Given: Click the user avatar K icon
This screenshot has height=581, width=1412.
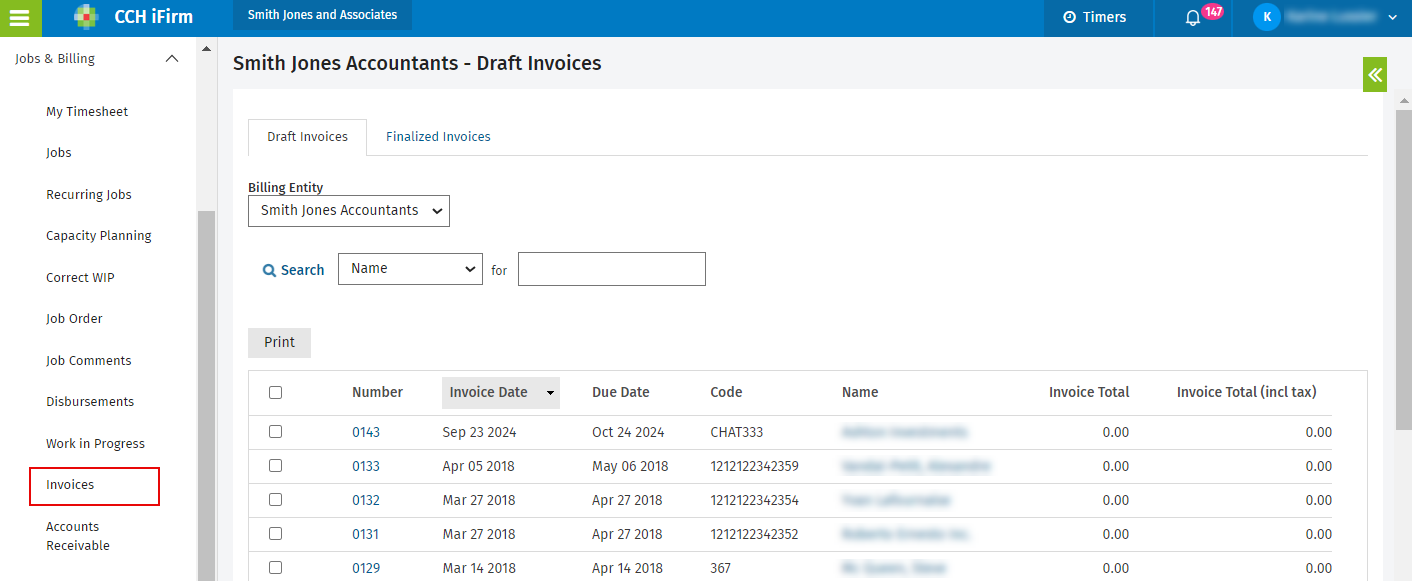Looking at the screenshot, I should coord(1266,17).
